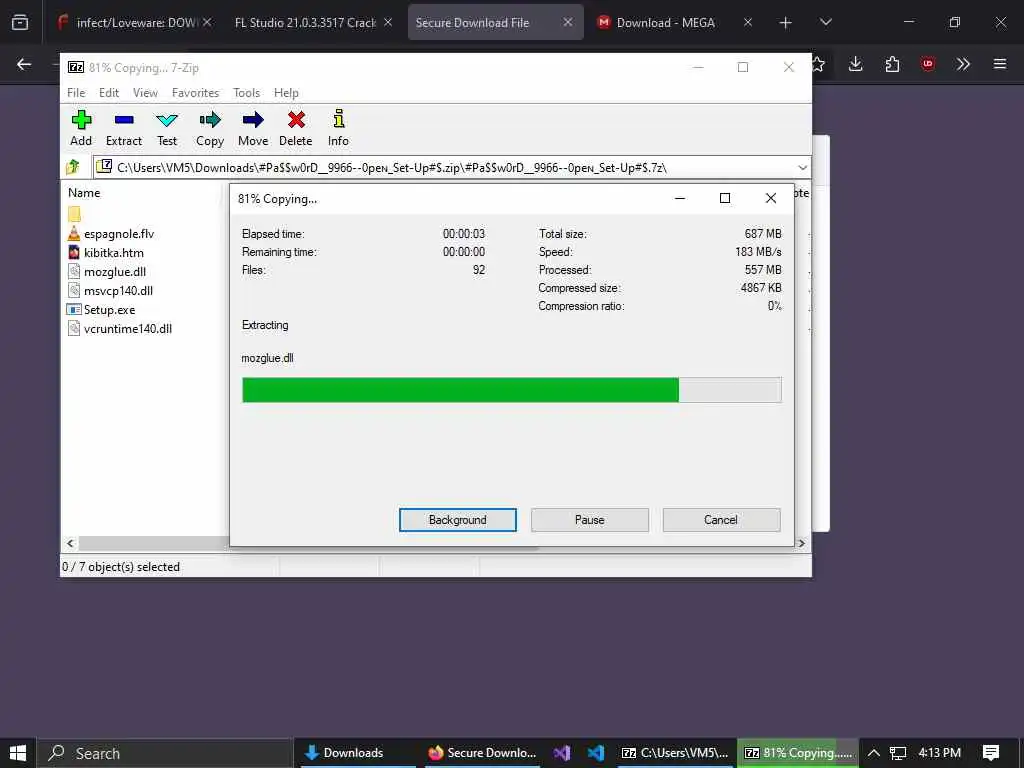Open the Edit menu
Image resolution: width=1024 pixels, height=768 pixels.
108,93
